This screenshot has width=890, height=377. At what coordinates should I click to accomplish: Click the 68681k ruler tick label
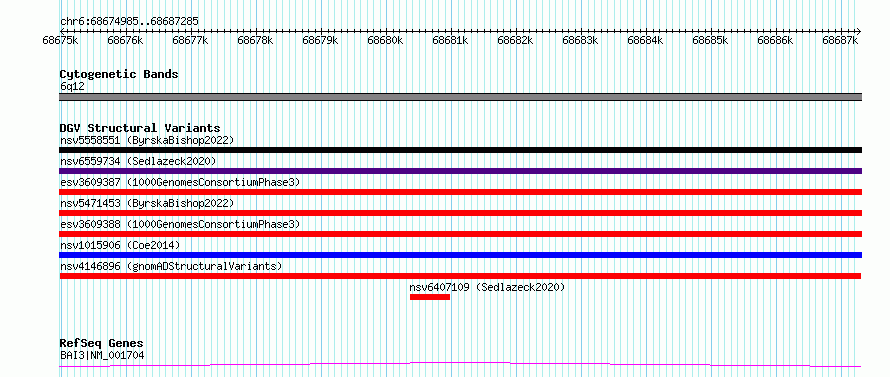tap(451, 40)
